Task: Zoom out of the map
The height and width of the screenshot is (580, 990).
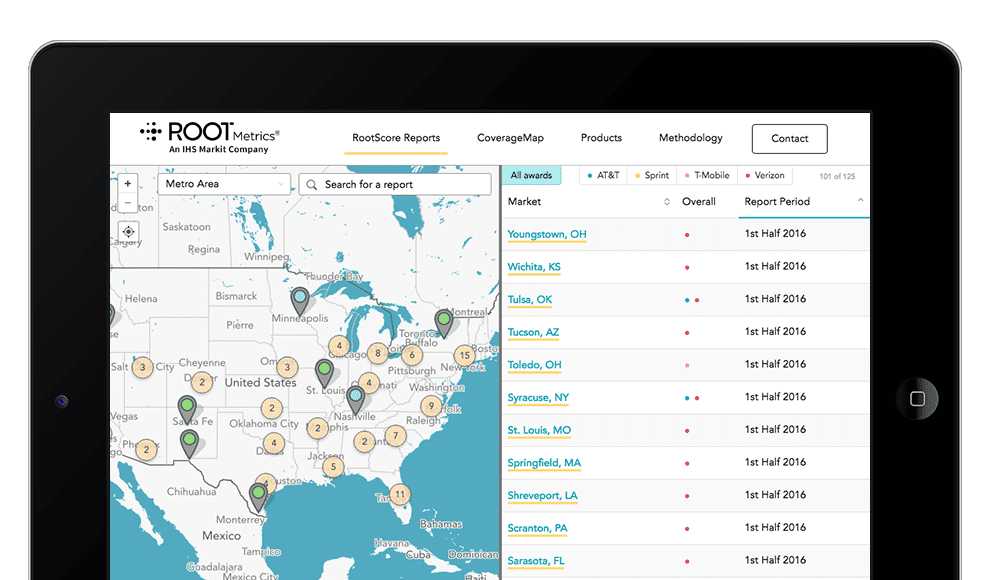Action: (x=128, y=203)
